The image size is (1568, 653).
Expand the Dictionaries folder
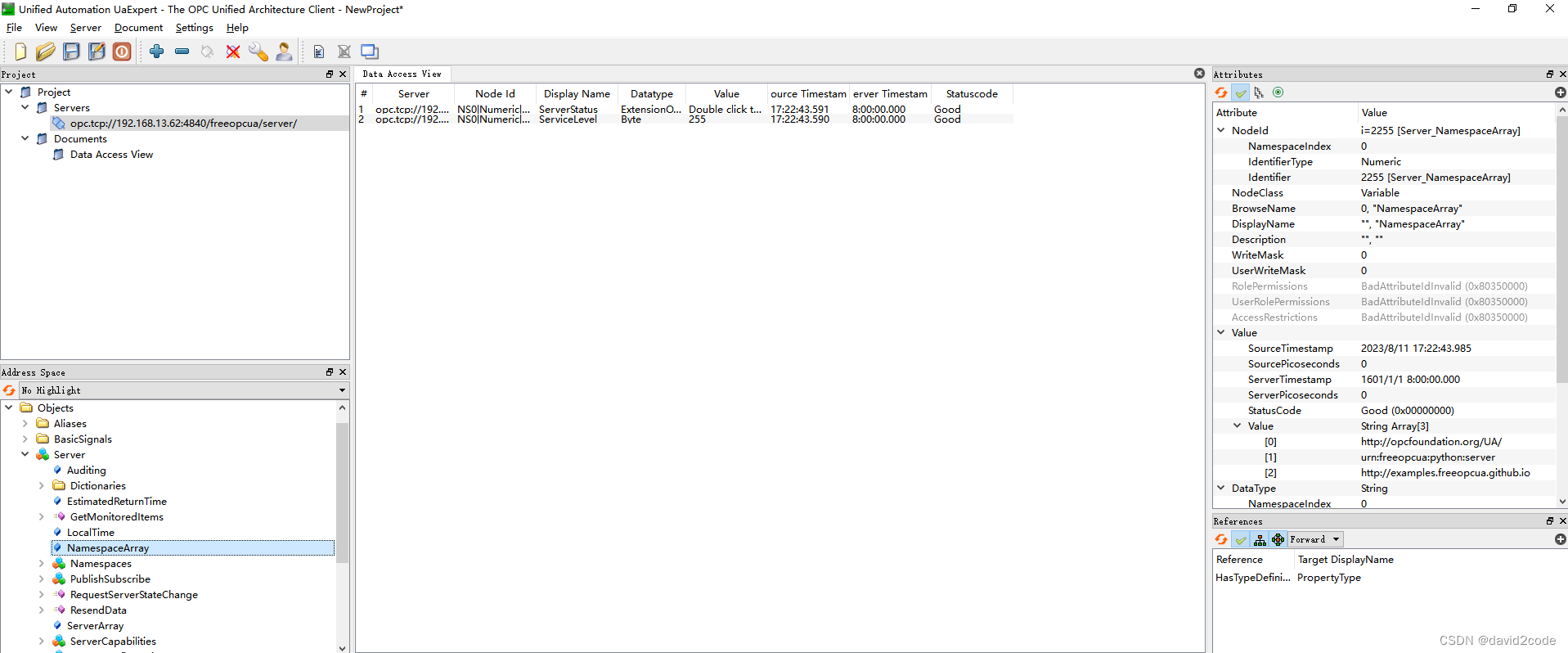pyautogui.click(x=42, y=485)
